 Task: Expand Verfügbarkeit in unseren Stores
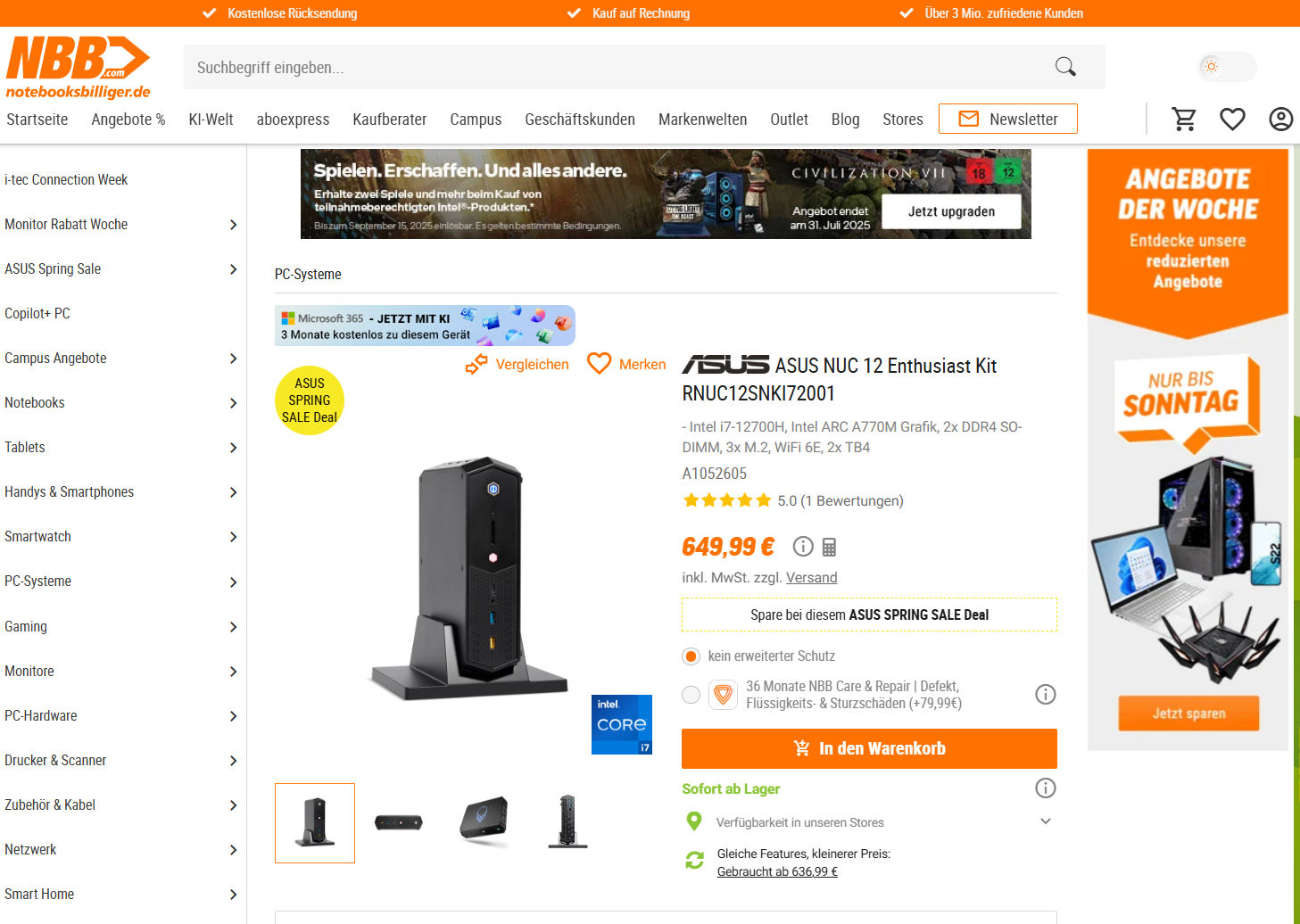(x=1046, y=821)
